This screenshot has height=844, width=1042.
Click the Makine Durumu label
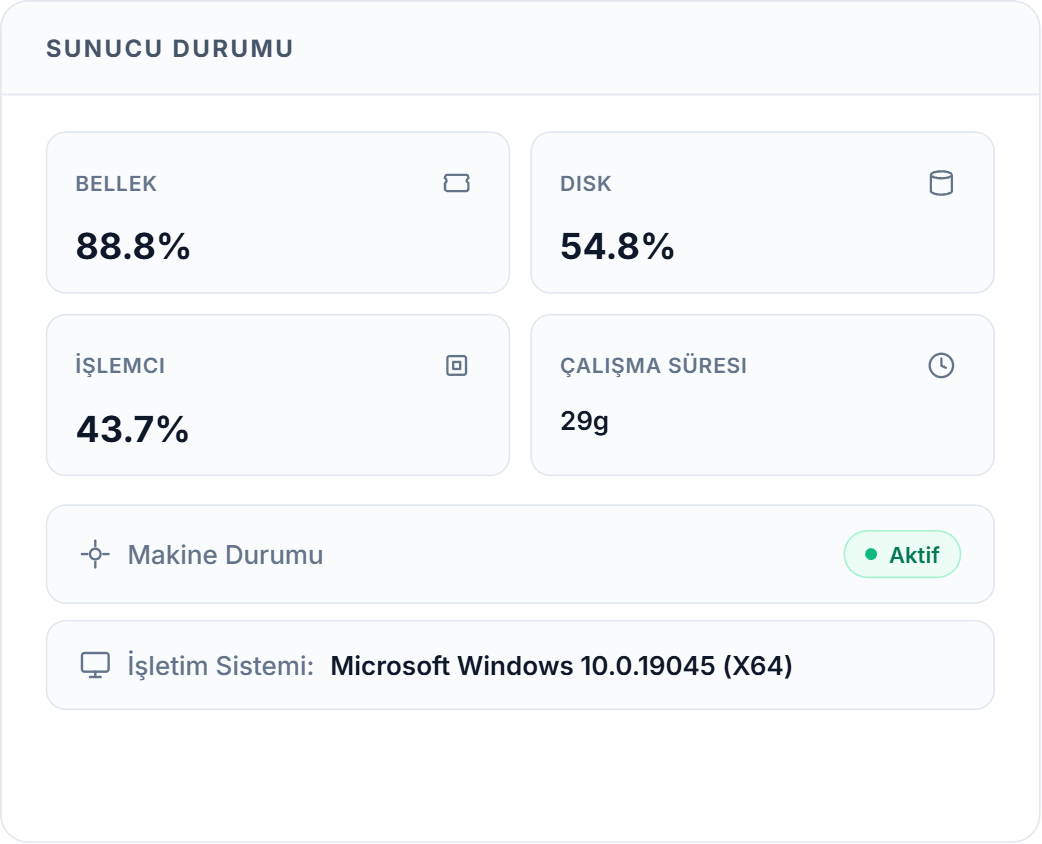click(225, 555)
